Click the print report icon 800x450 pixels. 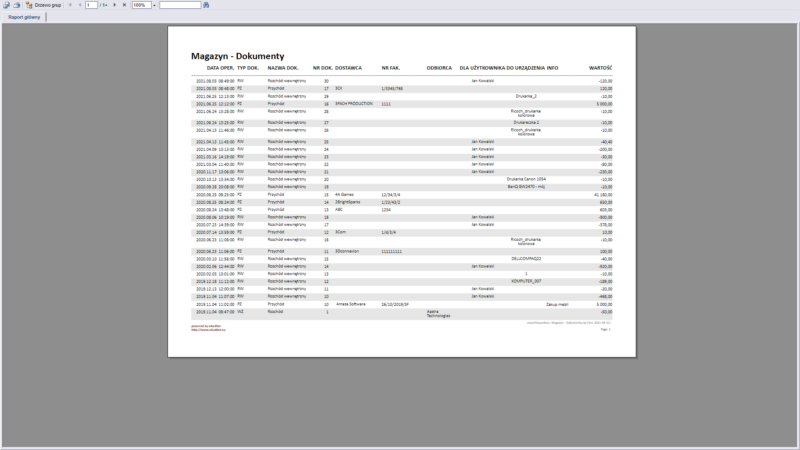click(16, 5)
